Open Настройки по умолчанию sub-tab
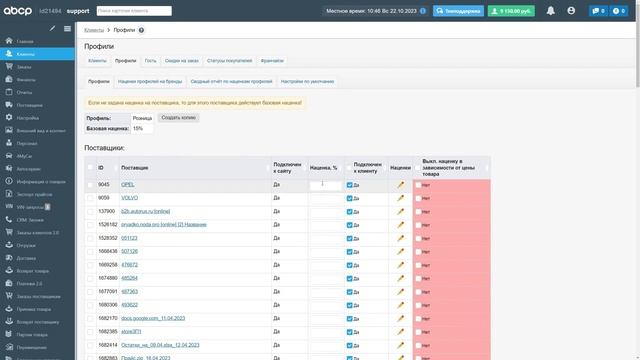The image size is (640, 360). pos(307,82)
